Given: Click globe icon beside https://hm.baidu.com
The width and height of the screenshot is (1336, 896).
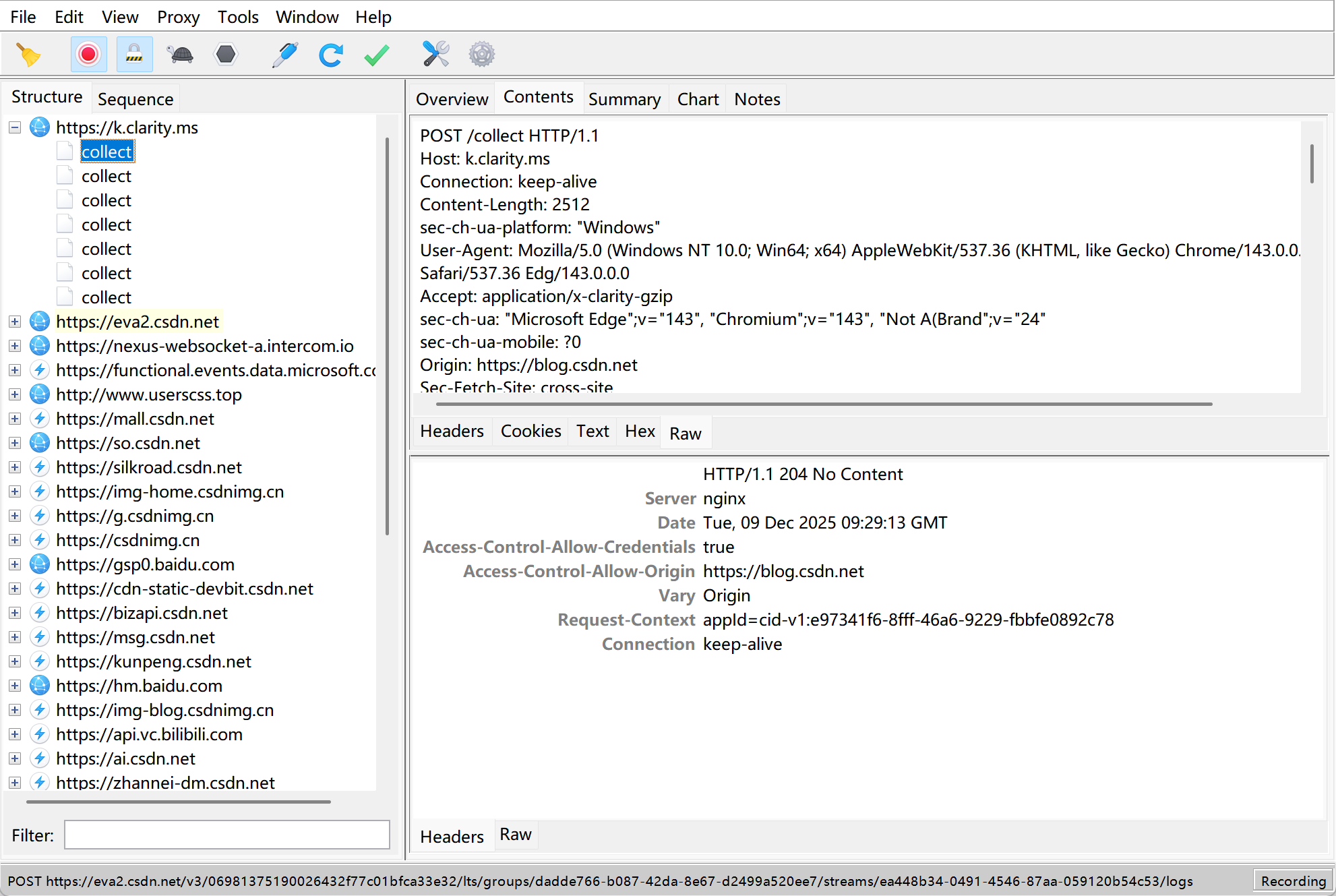Looking at the screenshot, I should tap(40, 686).
